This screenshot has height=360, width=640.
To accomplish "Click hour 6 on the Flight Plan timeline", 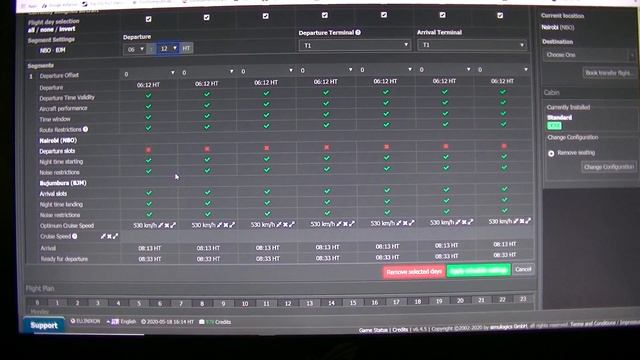I will (160, 304).
